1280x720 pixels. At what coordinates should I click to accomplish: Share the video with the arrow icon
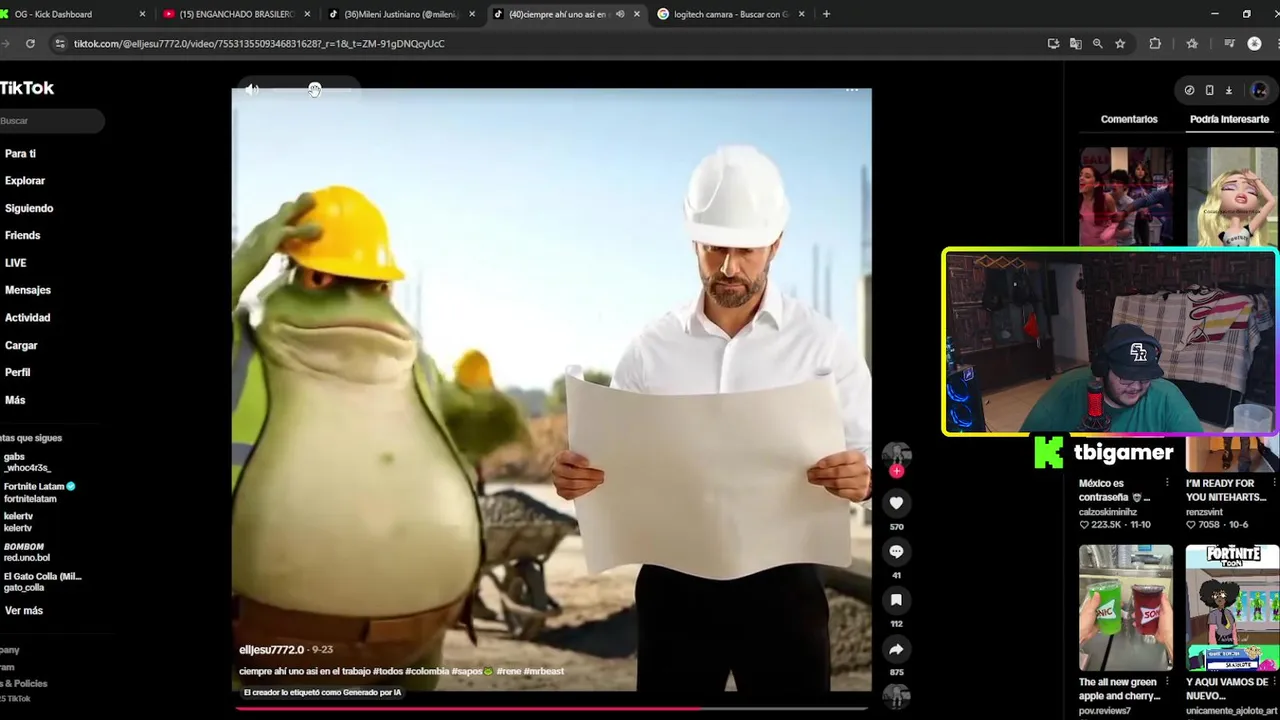point(896,649)
